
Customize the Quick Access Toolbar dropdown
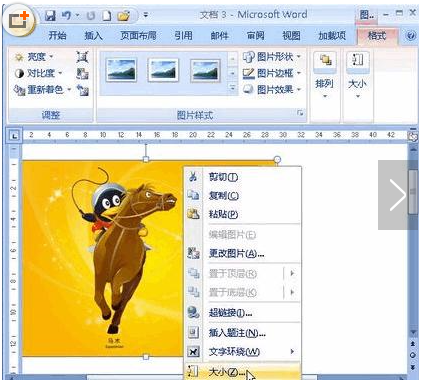[x=146, y=15]
